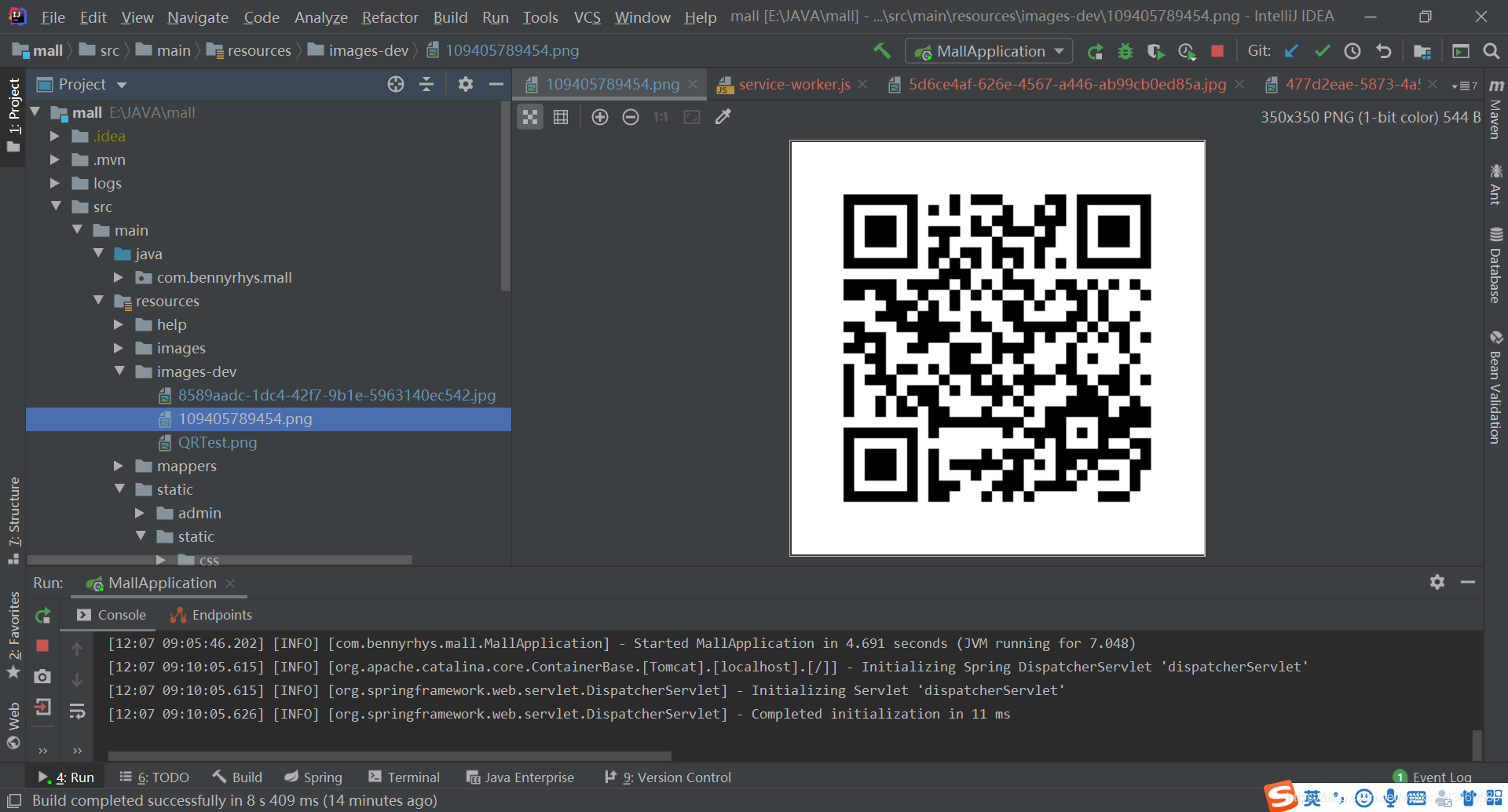Open the Terminal tool window
This screenshot has height=812, width=1508.
(x=404, y=777)
